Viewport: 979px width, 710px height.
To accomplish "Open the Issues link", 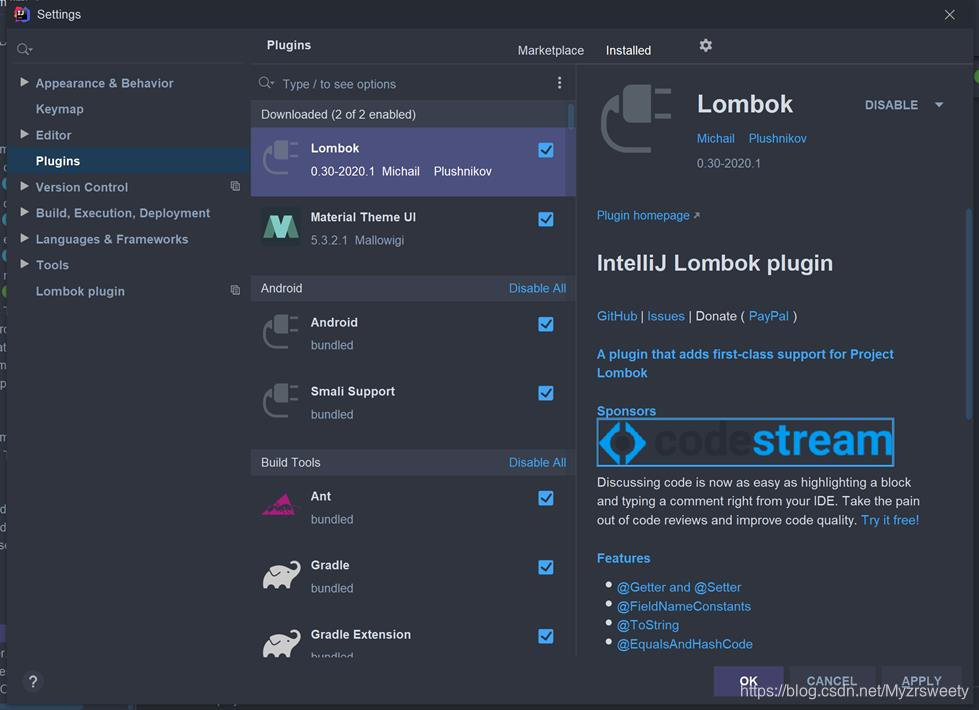I will [666, 316].
